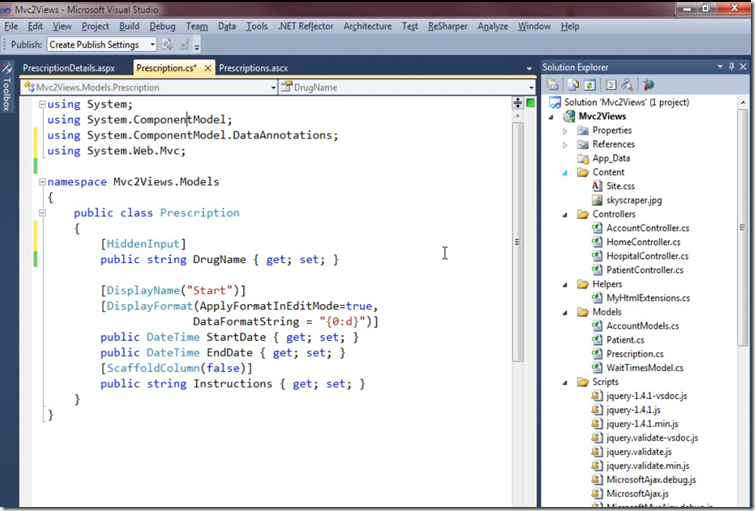Click the Mvc2Views project icon
Screen dimensions: 755x511
tap(570, 116)
